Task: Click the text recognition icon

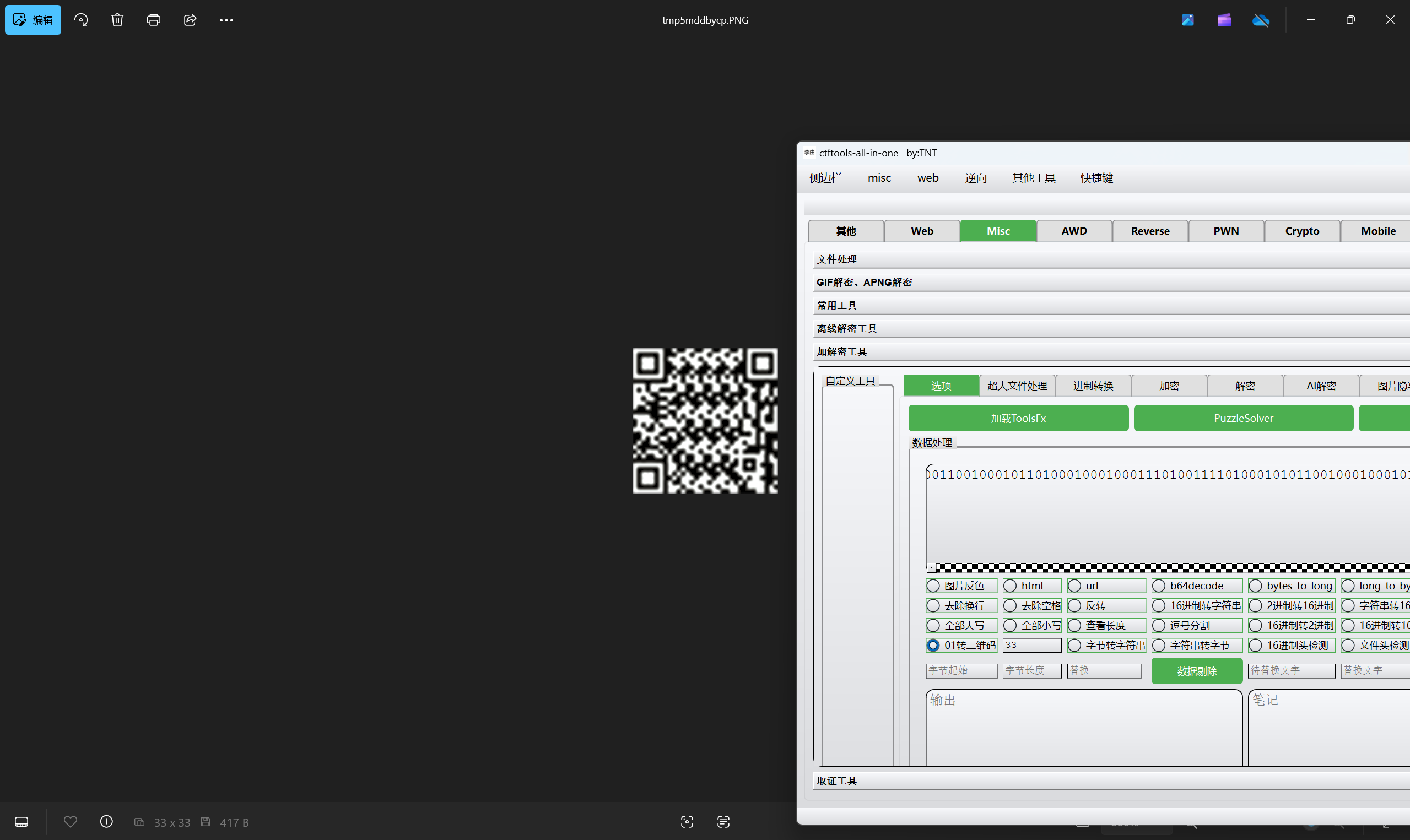Action: click(x=723, y=821)
